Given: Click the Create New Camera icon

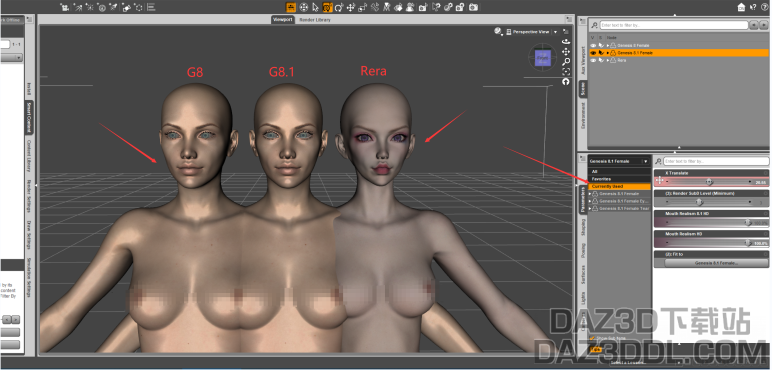Looking at the screenshot, I should (65, 7).
